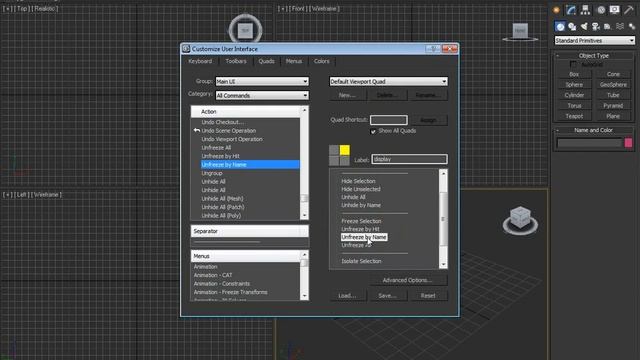
Task: Open the Modify command panel tab icon
Action: click(571, 10)
